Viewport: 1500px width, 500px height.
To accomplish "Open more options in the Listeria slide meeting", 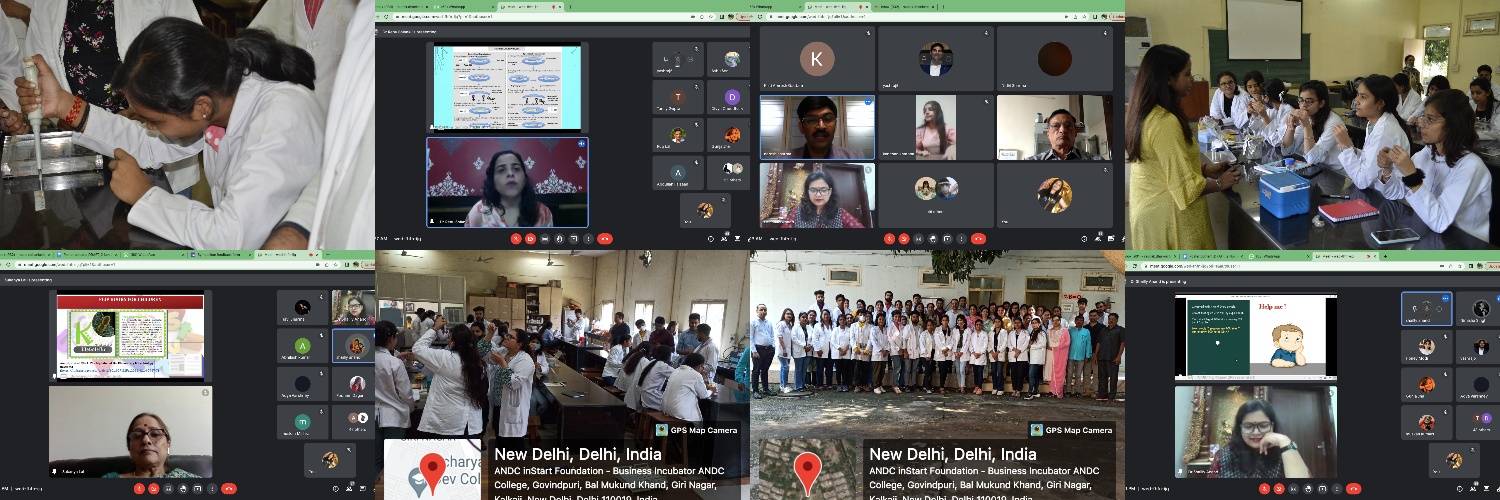I will coord(213,489).
